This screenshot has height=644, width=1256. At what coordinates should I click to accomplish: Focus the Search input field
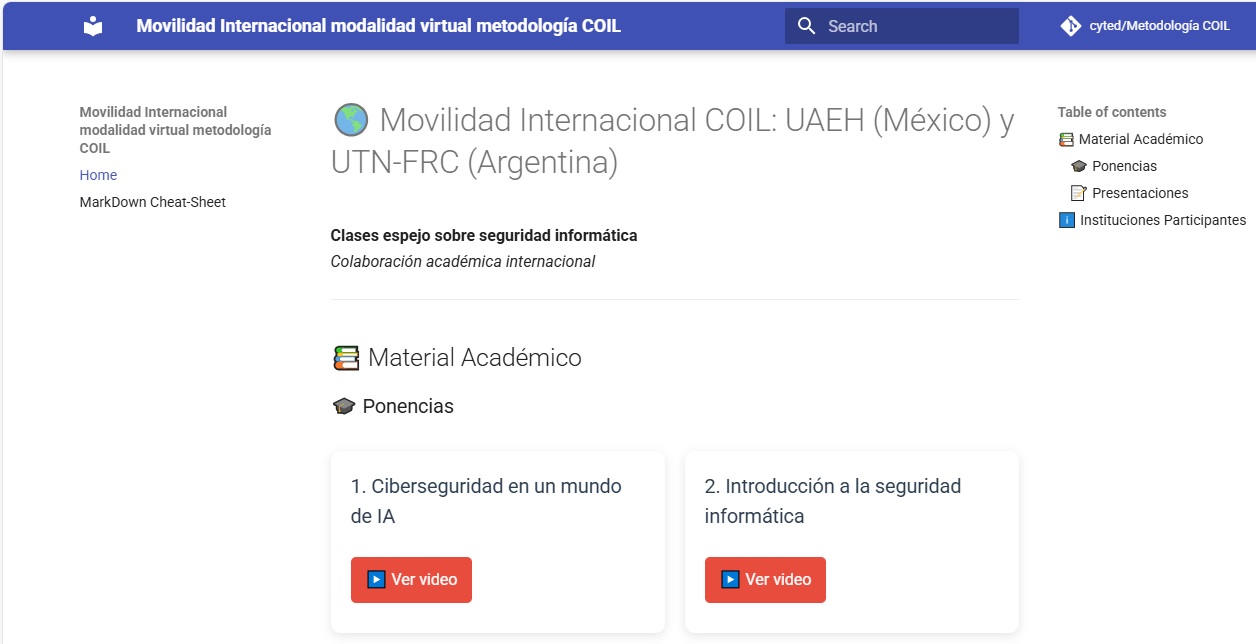915,26
